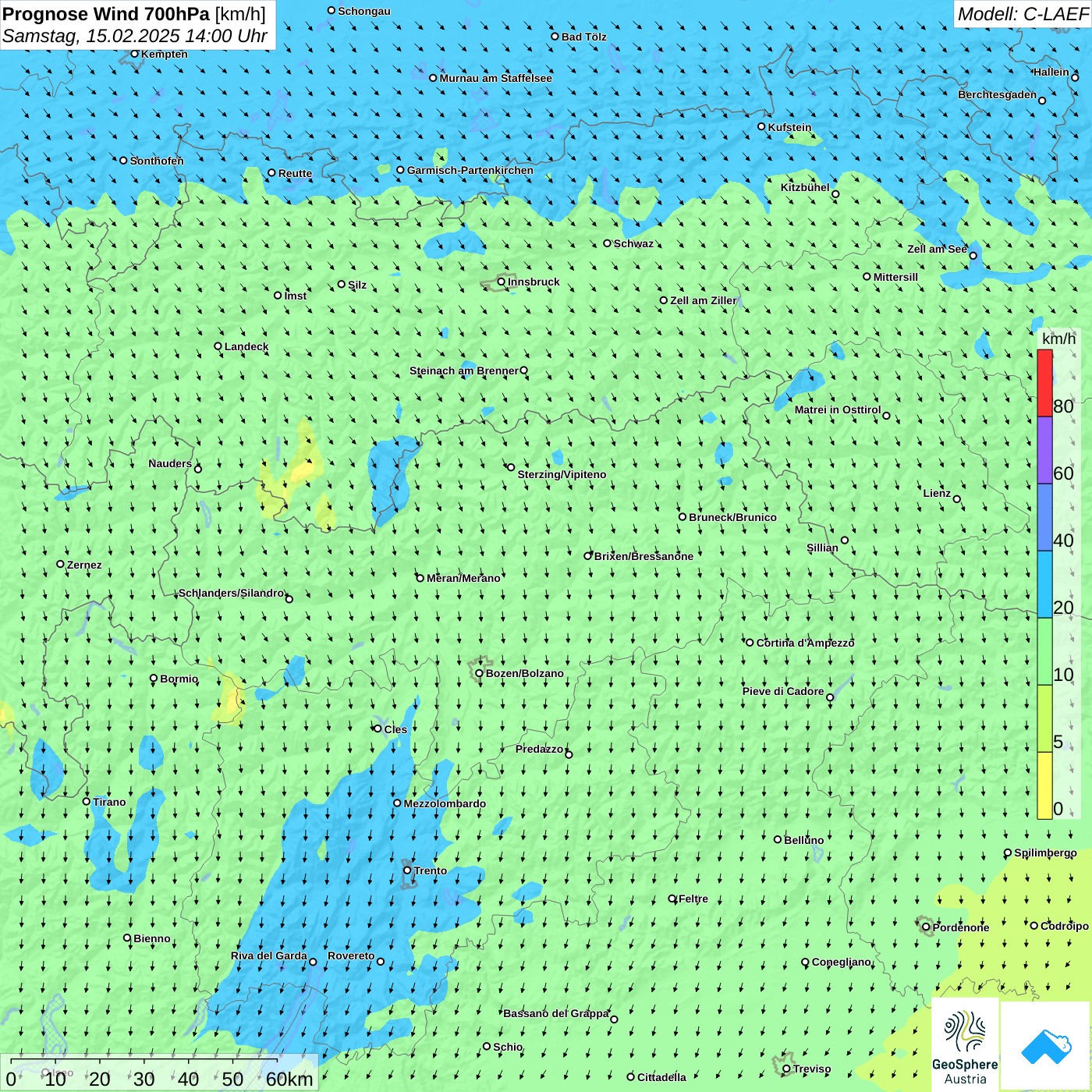Image resolution: width=1092 pixels, height=1092 pixels.
Task: Select the yellow legend color band
Action: pos(1044,785)
